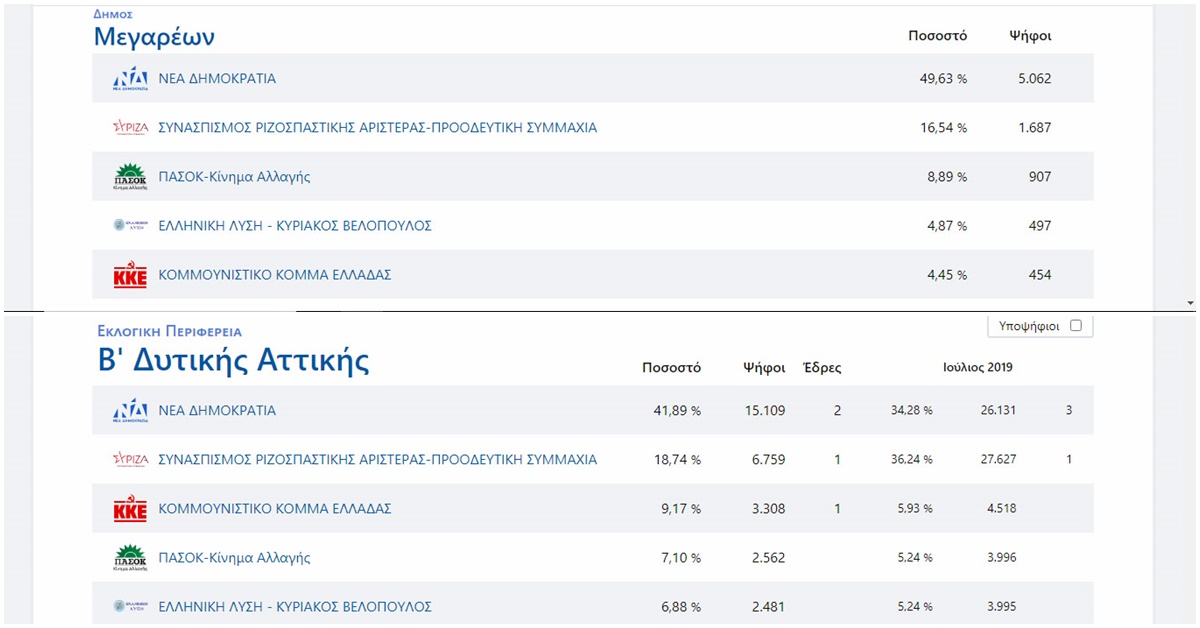Click the 41,89 % percentage value
The image size is (1200, 628).
(x=677, y=411)
